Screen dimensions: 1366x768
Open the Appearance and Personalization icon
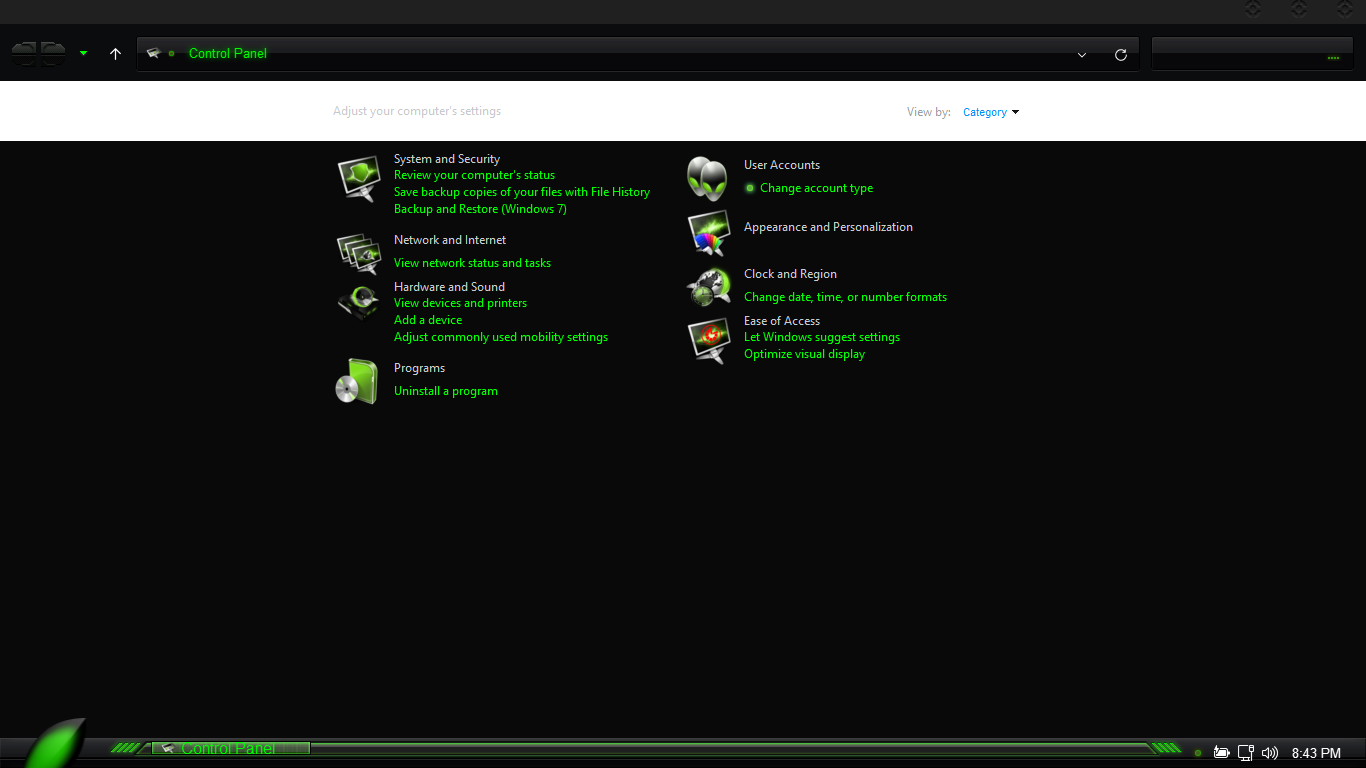pos(708,234)
